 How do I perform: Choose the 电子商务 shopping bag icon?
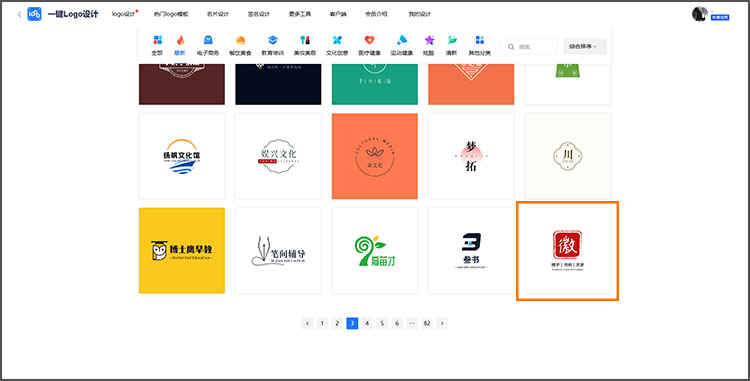tap(208, 40)
